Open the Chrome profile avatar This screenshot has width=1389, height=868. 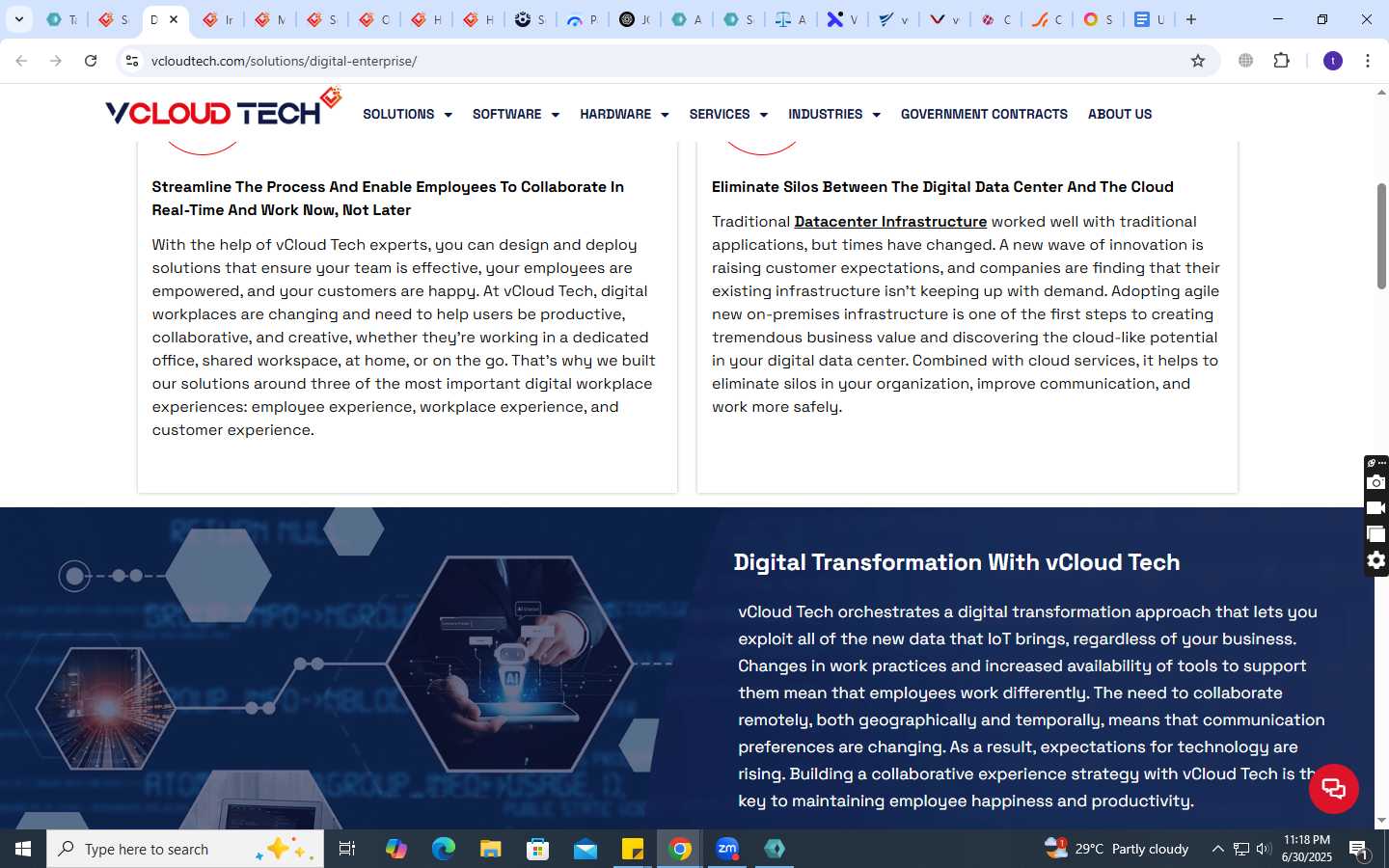(x=1333, y=61)
